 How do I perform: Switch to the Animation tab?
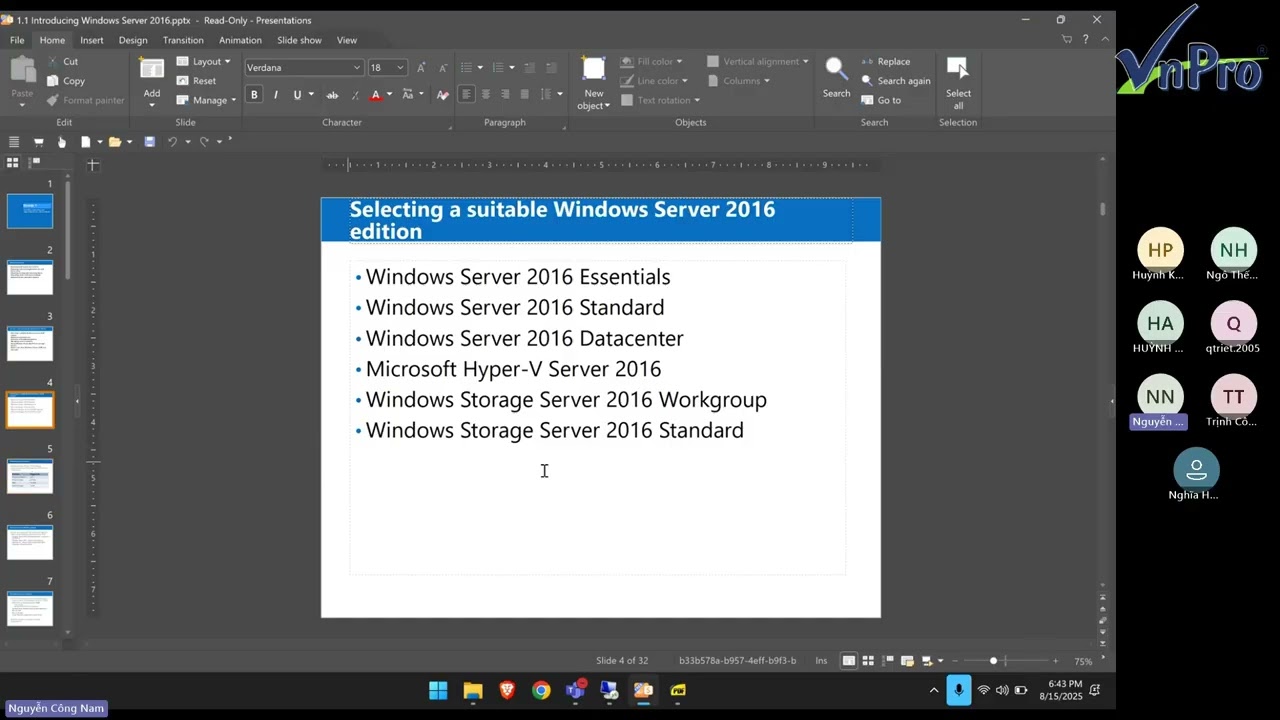click(x=240, y=40)
